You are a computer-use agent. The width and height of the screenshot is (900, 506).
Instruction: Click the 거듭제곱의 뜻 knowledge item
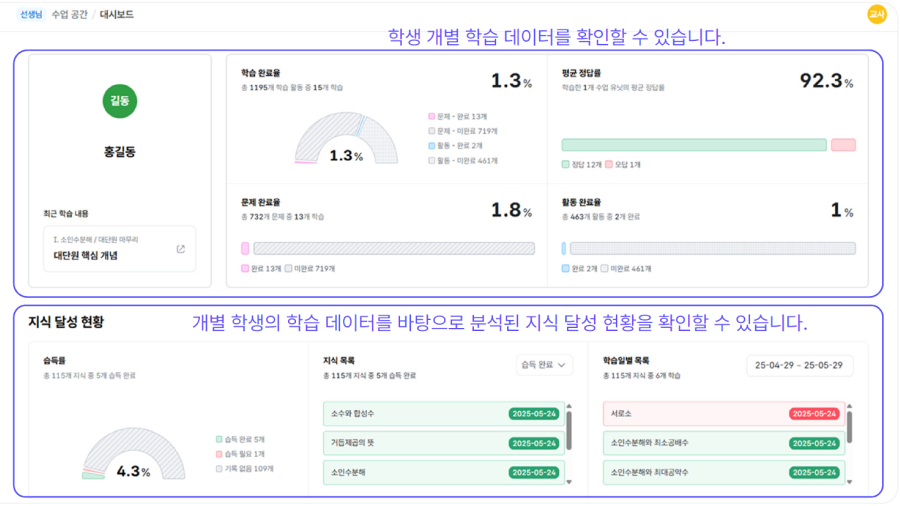444,443
